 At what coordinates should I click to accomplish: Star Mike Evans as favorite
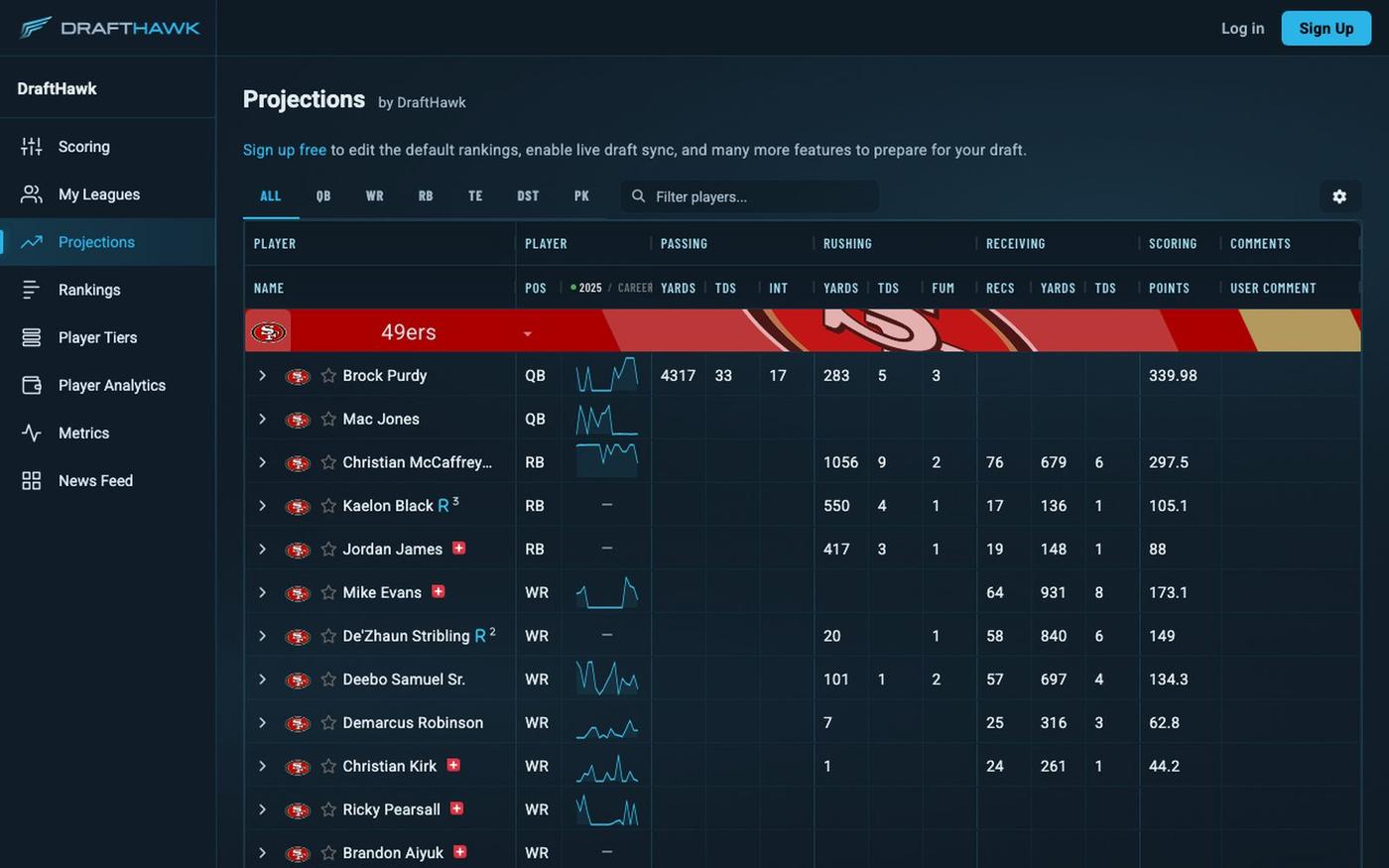point(328,592)
